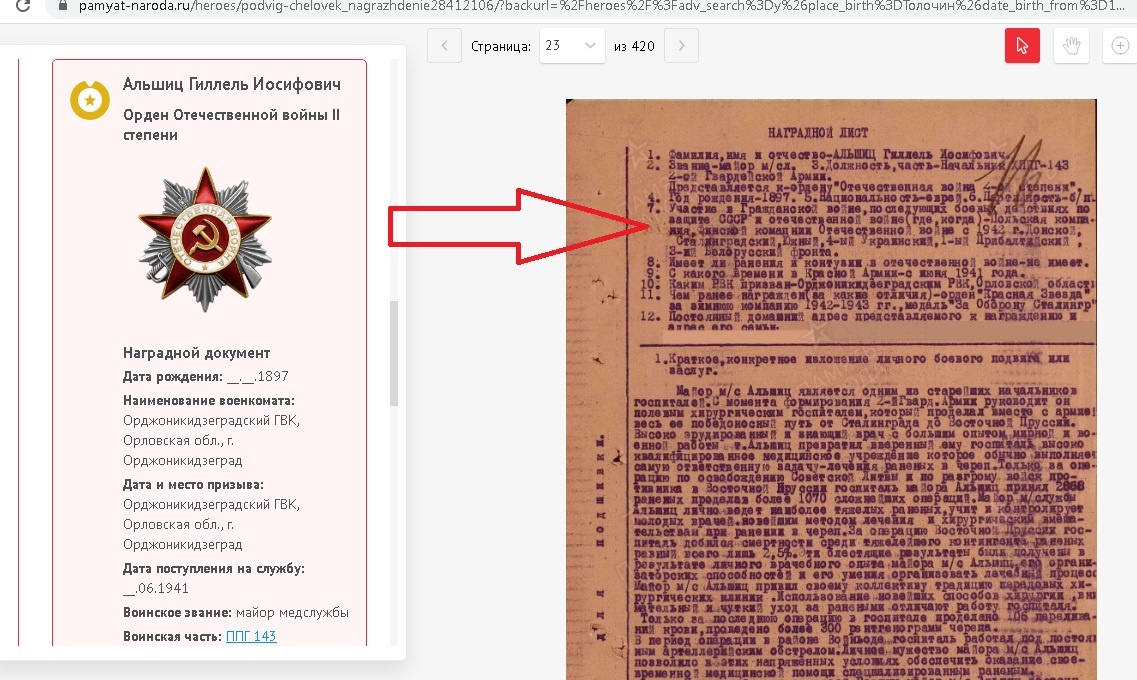Click the scanned award document image
Screen dimensions: 1137x680
[x=831, y=389]
